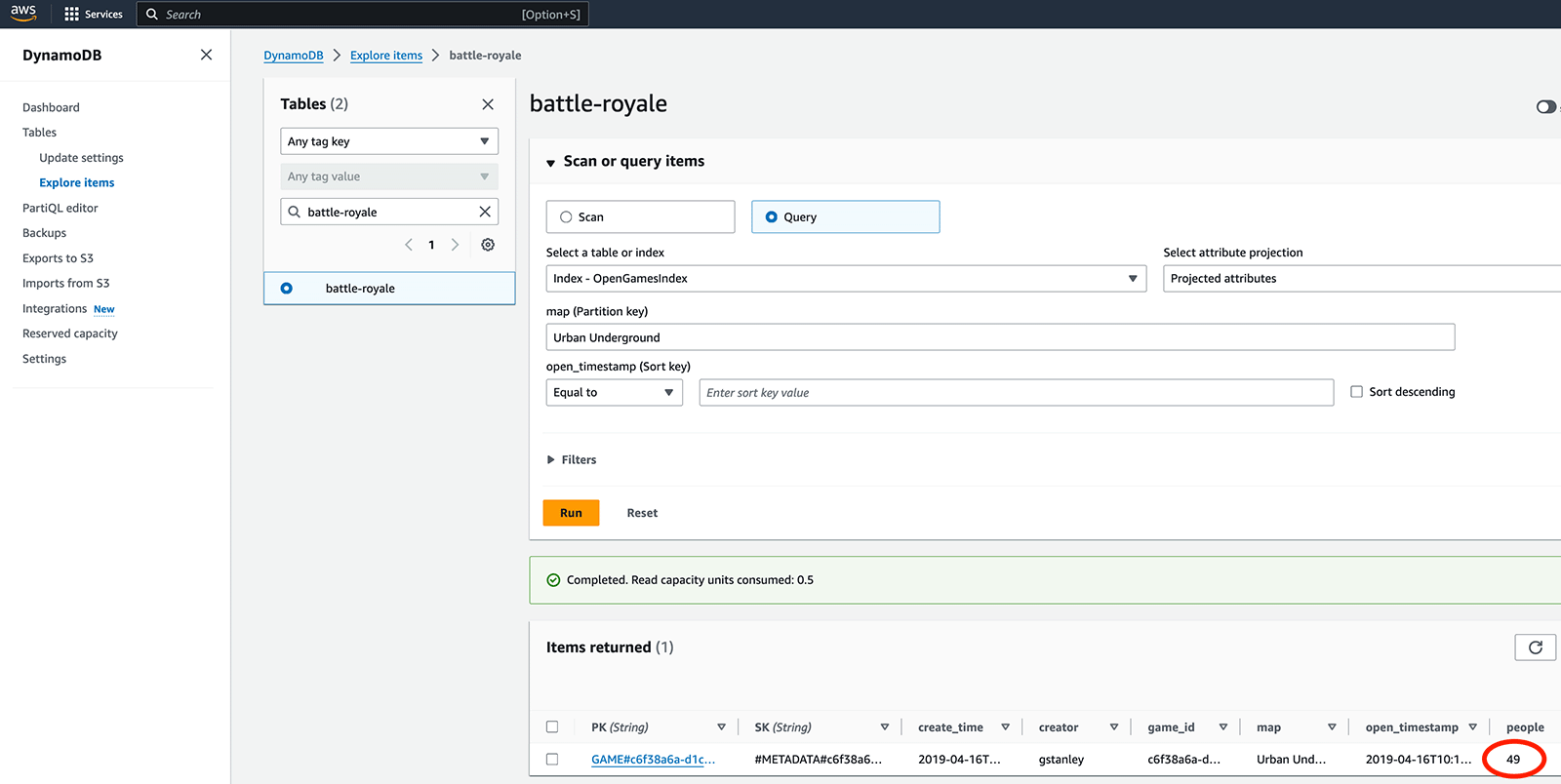
Task: Tick the checkbox for the GAME#c6f38a6a row
Action: (552, 760)
